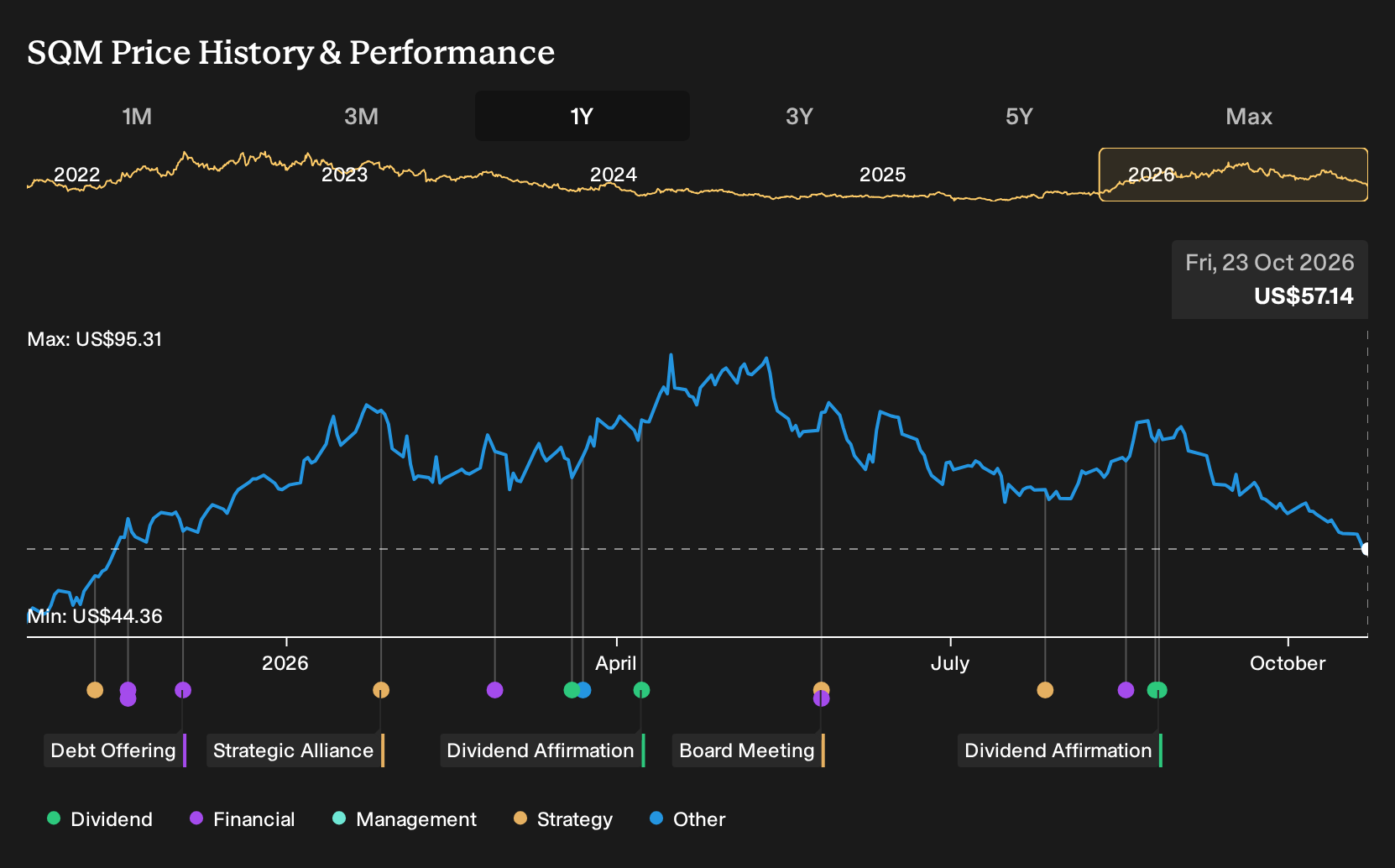The width and height of the screenshot is (1395, 868).
Task: Click 2022 on the overview mini chart
Action: (77, 175)
